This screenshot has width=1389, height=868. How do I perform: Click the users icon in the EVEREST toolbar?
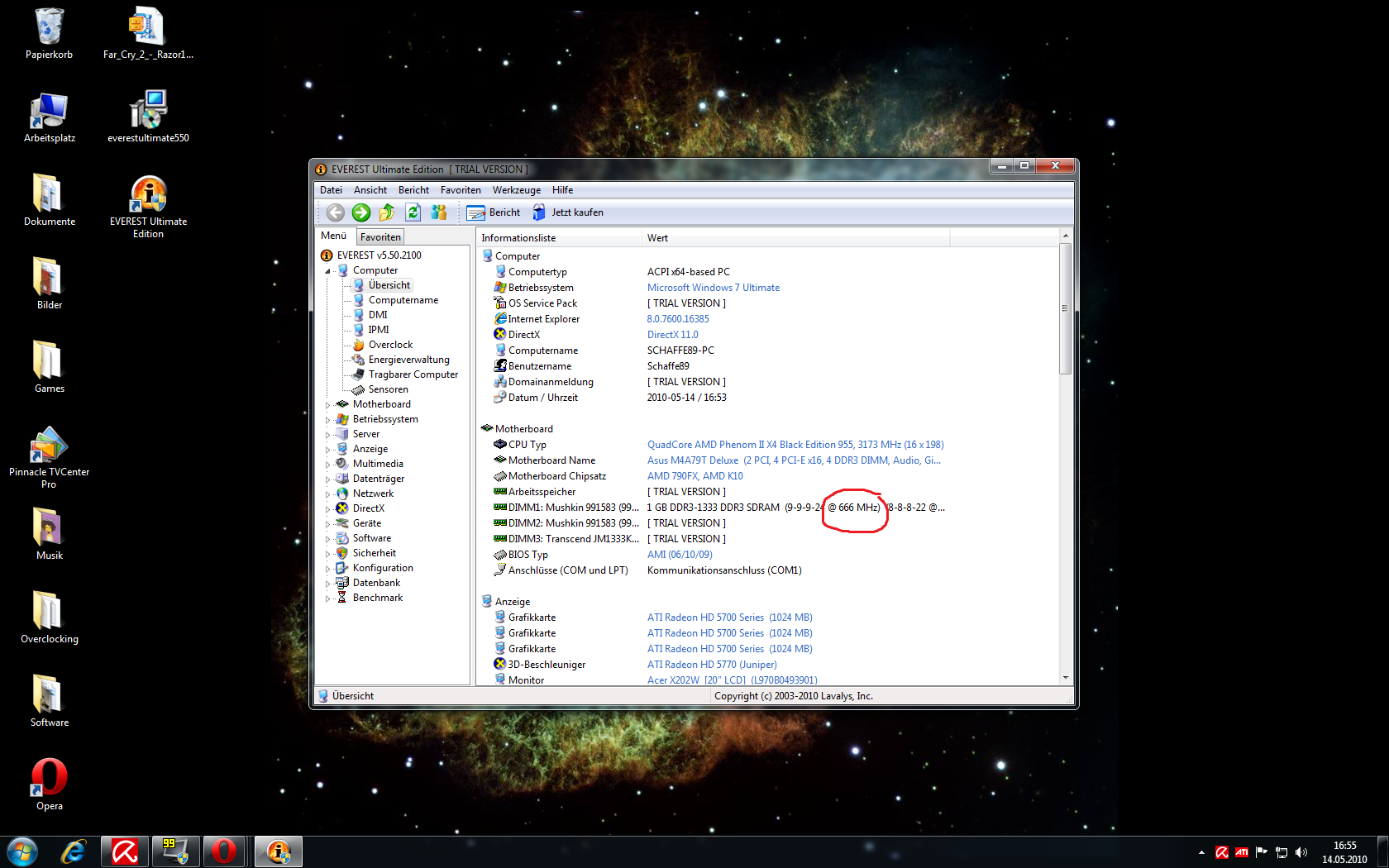[438, 212]
